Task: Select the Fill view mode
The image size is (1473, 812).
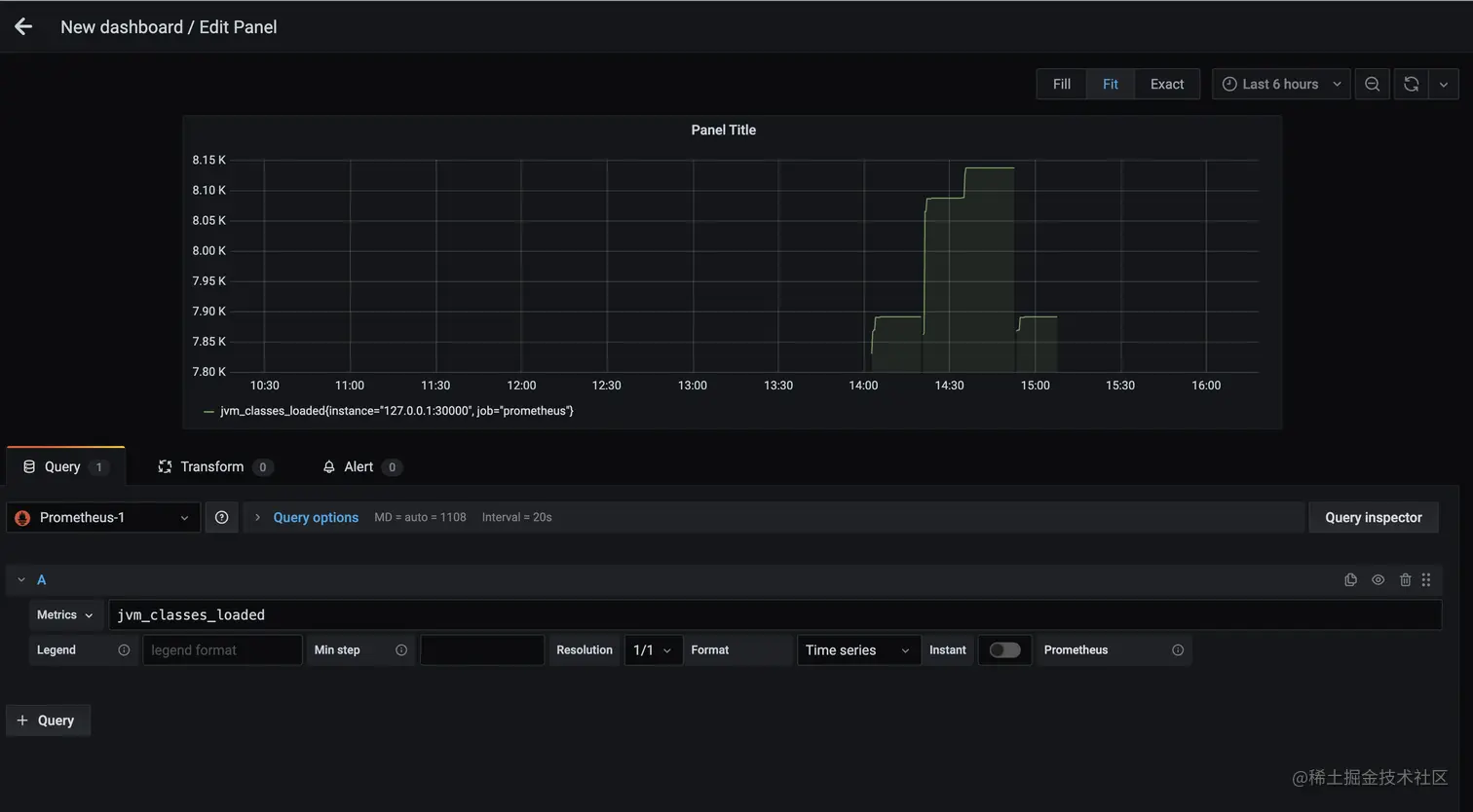Action: click(x=1062, y=84)
